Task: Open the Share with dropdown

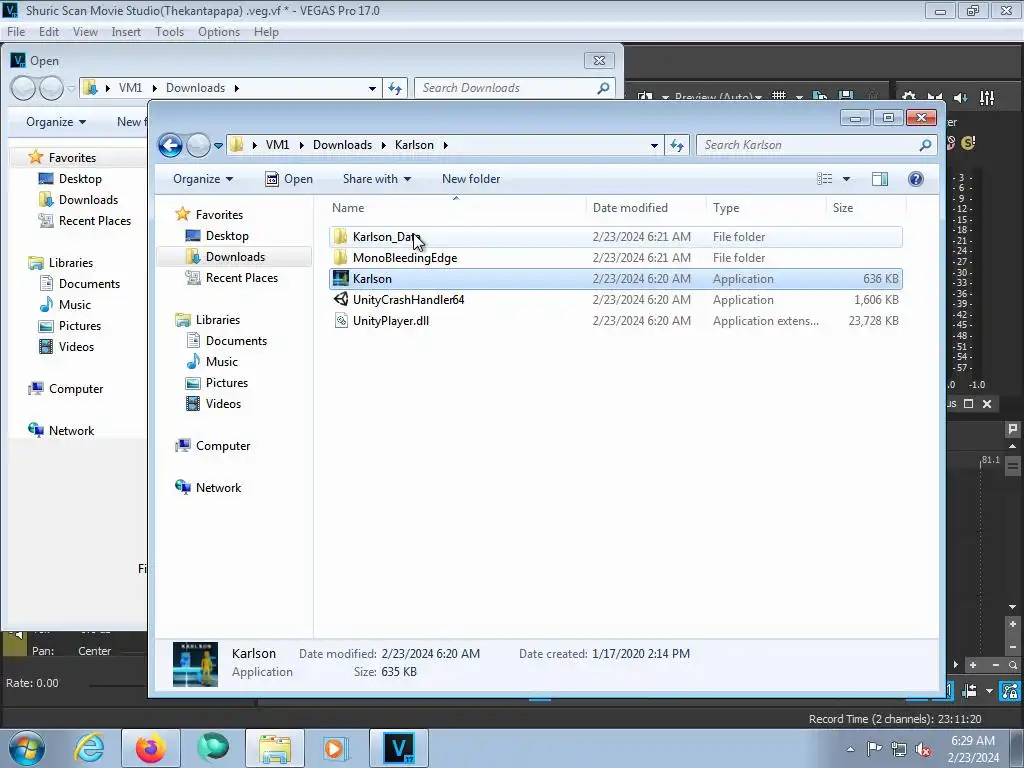Action: (377, 179)
